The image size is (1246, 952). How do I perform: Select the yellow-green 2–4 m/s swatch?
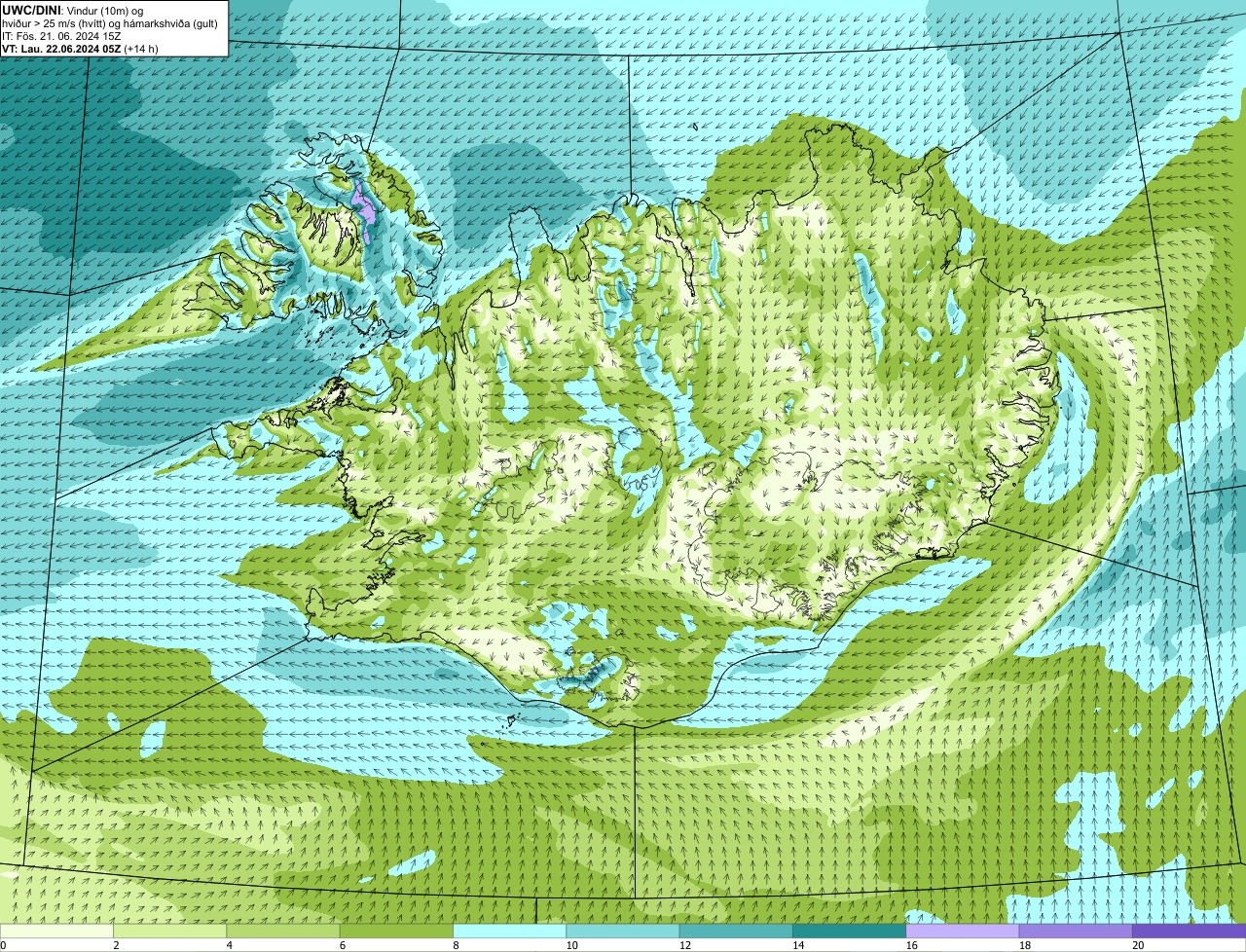coord(169,931)
